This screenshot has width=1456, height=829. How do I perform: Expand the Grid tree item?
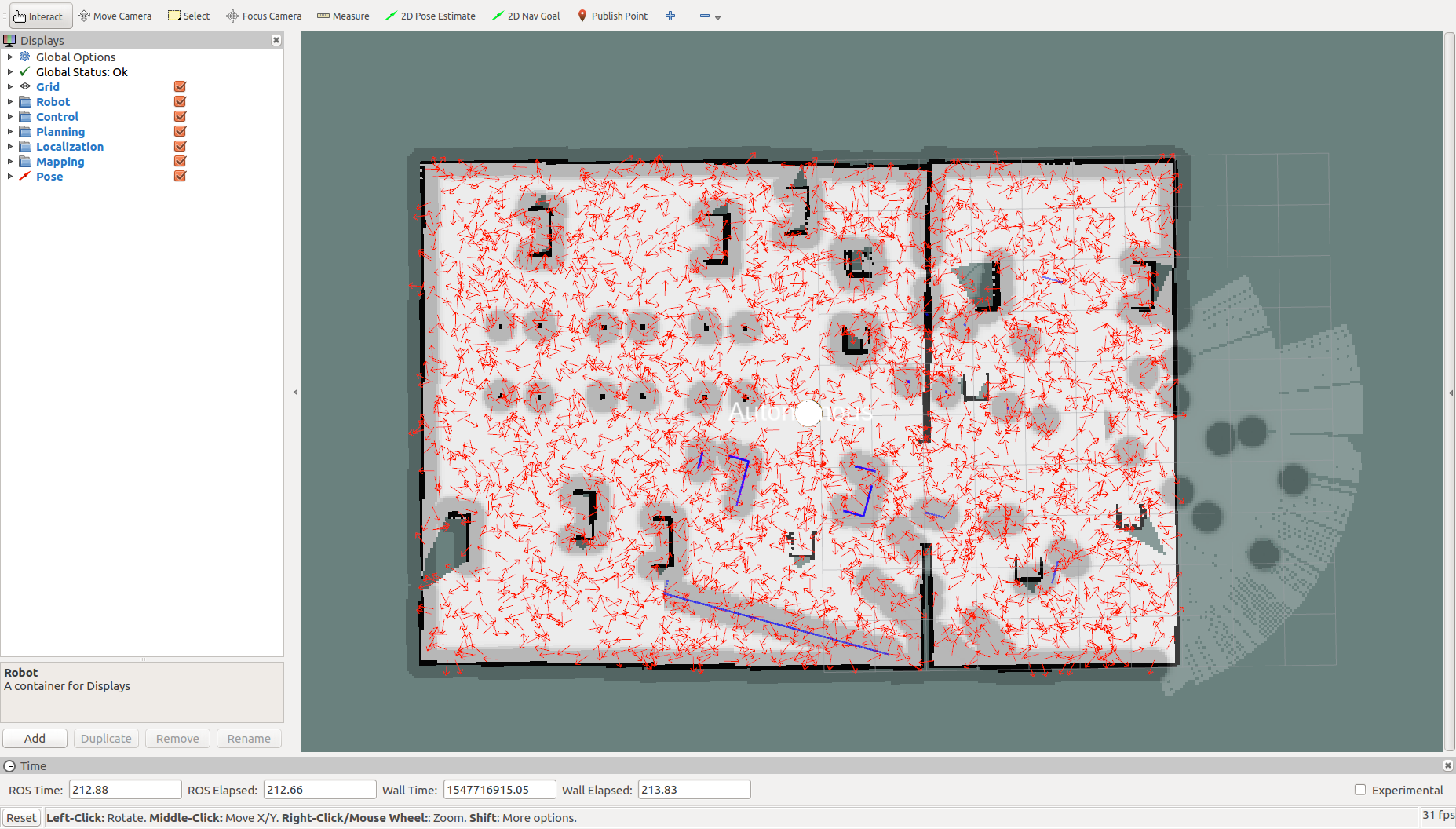coord(9,86)
